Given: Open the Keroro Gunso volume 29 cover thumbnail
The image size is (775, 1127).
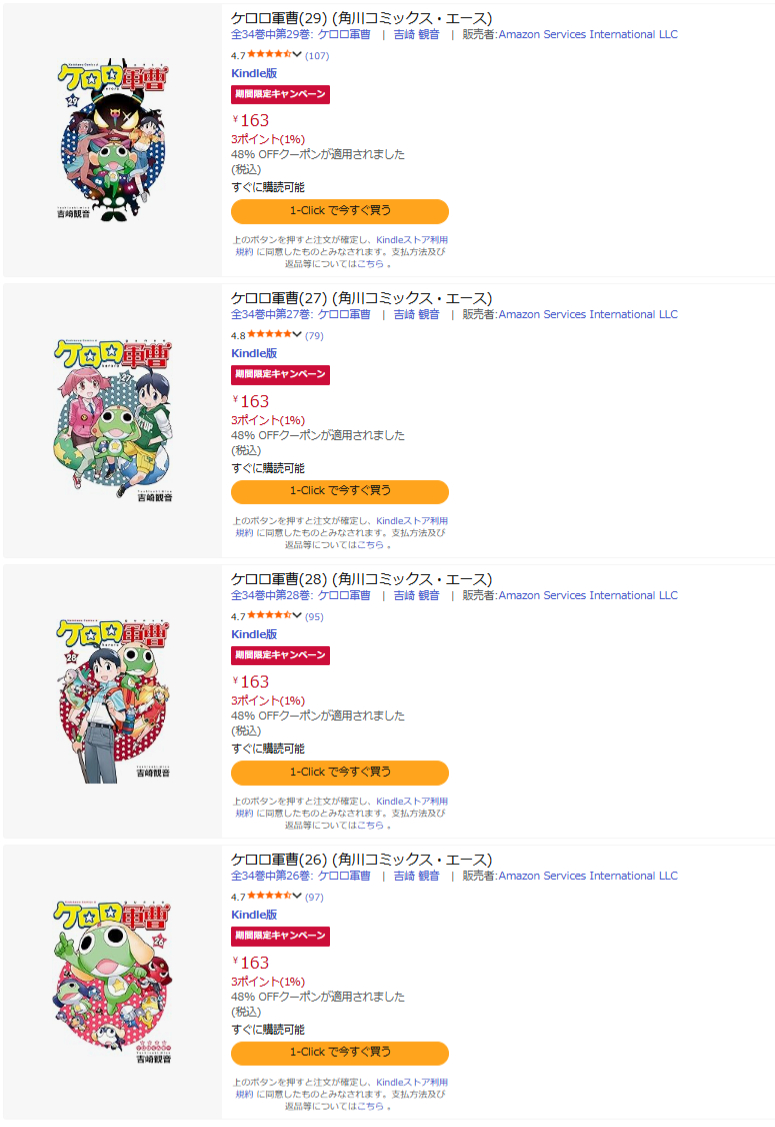Looking at the screenshot, I should tap(112, 139).
